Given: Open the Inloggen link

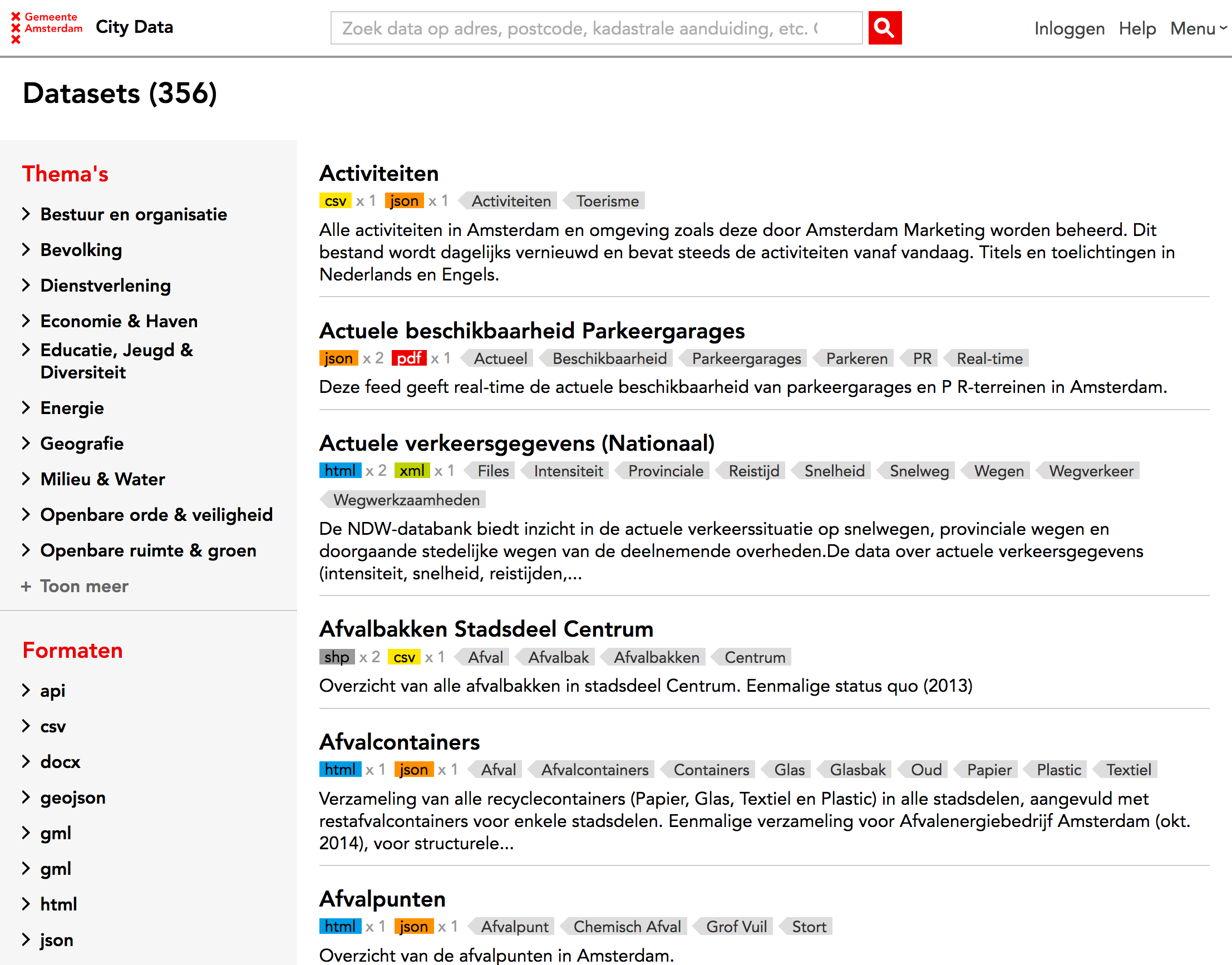Looking at the screenshot, I should 1069,28.
